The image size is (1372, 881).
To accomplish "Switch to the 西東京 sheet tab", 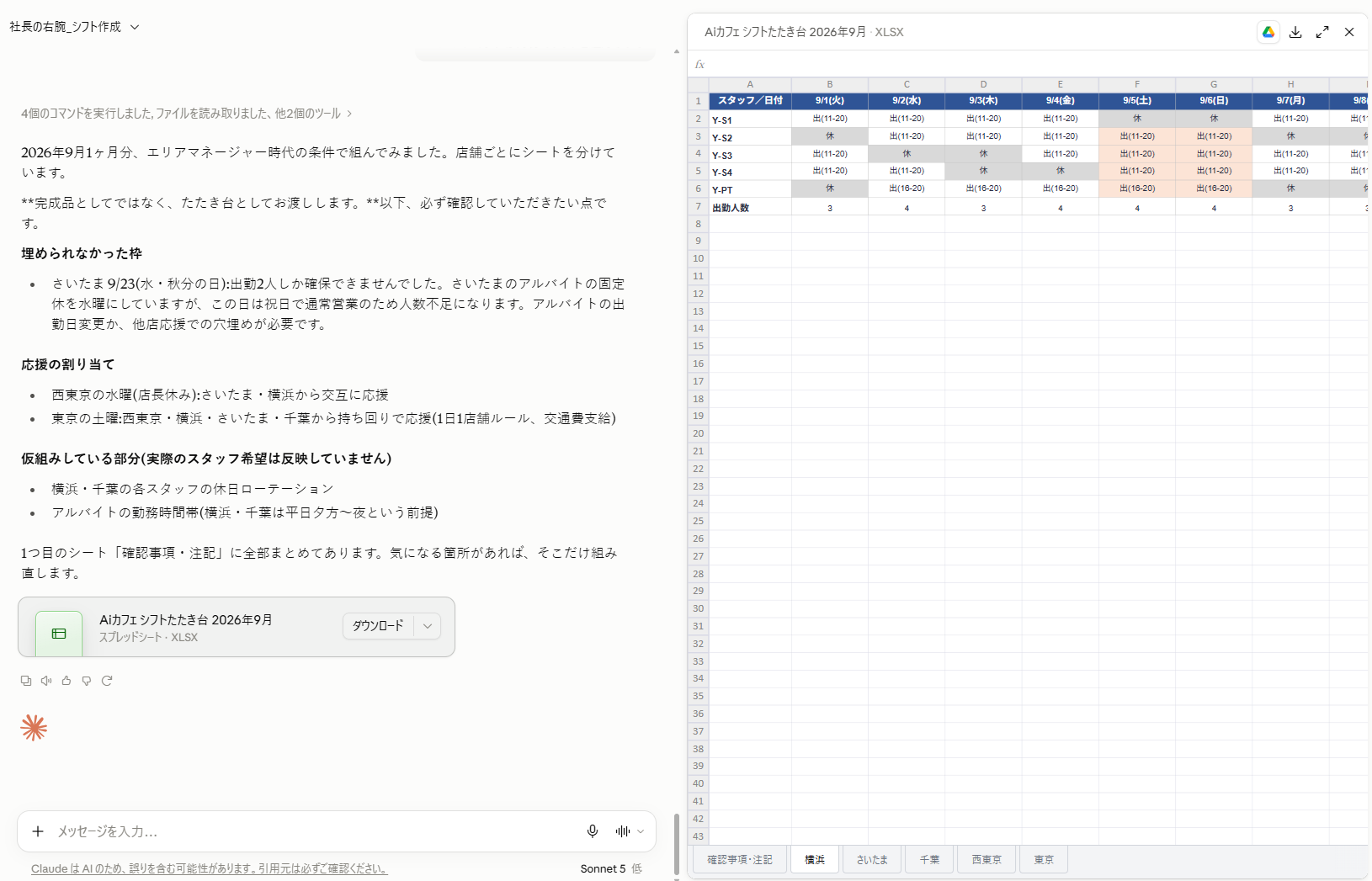I will pyautogui.click(x=986, y=860).
